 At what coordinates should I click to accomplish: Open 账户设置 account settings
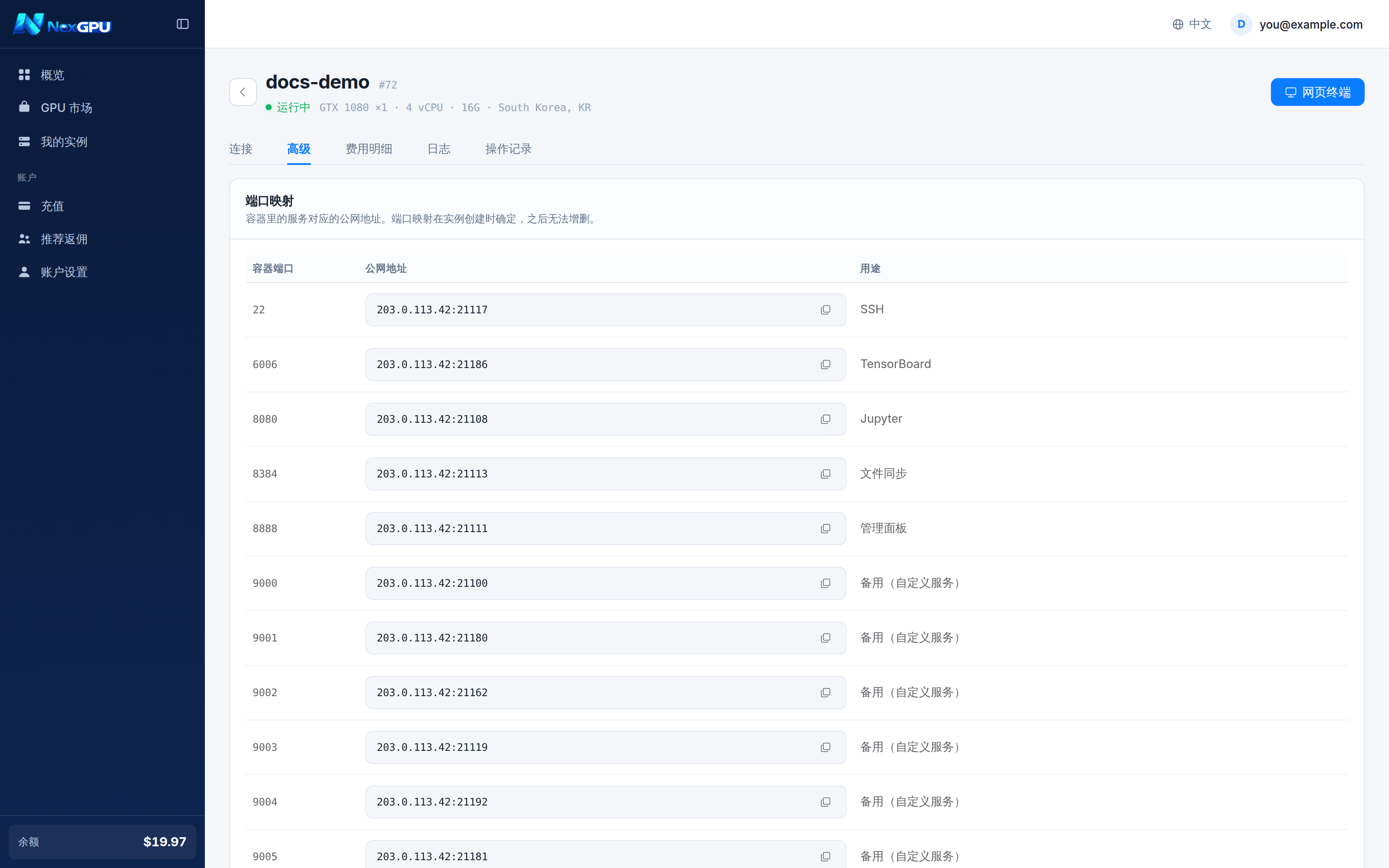pos(102,272)
